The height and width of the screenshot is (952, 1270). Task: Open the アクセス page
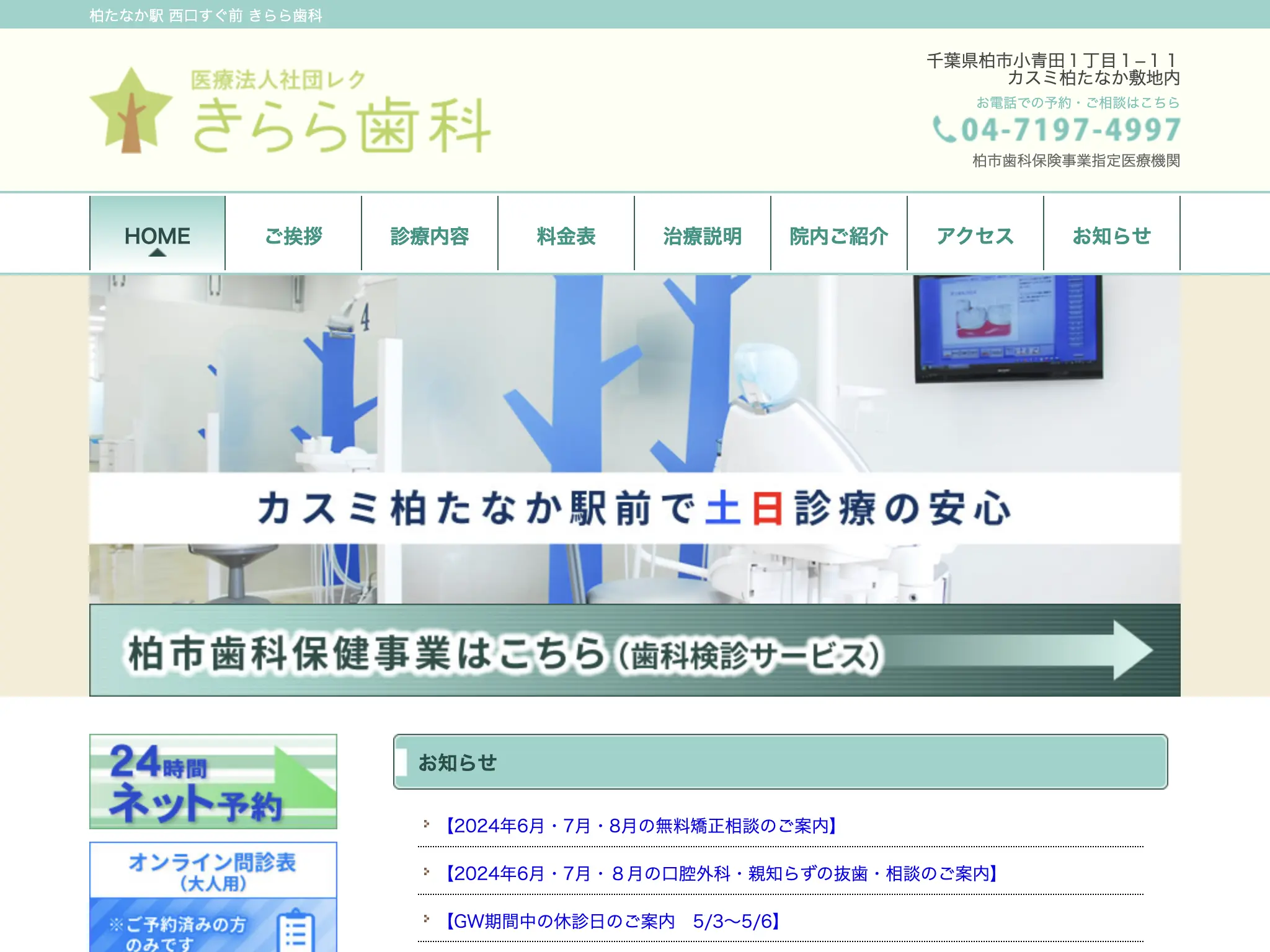[x=975, y=236]
